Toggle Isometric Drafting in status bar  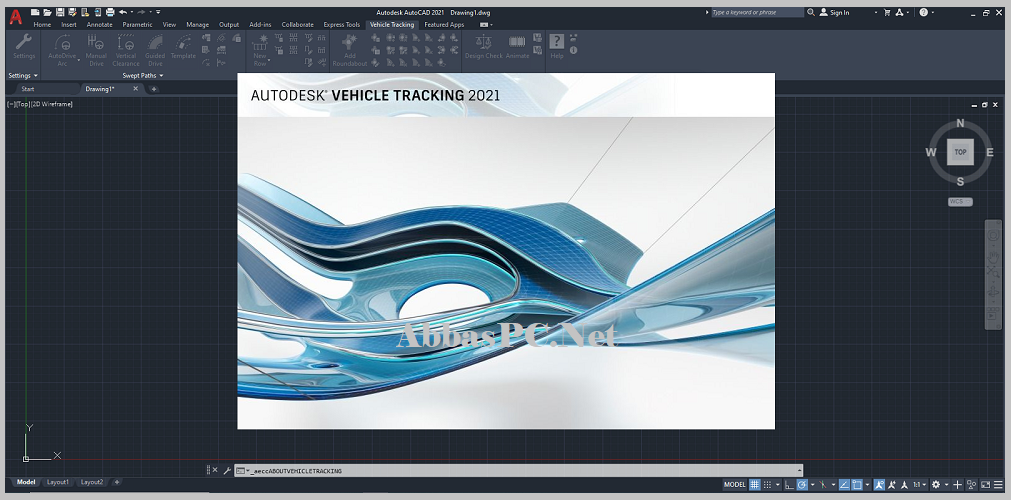823,485
